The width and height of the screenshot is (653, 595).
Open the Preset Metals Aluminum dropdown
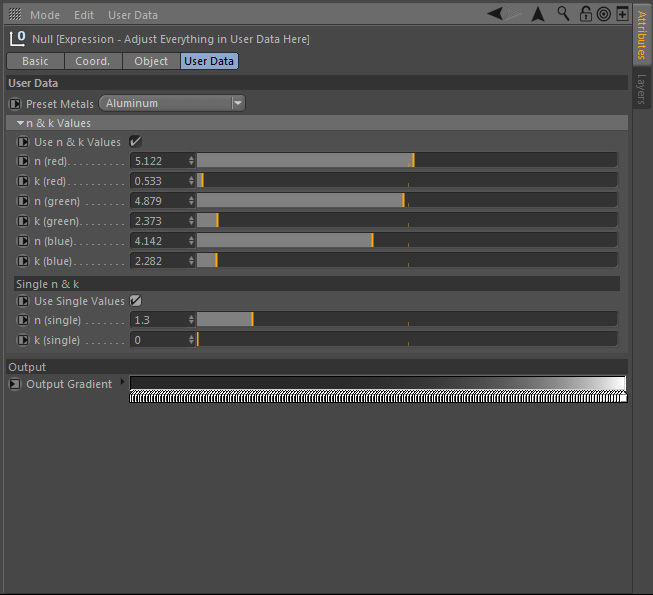click(172, 103)
